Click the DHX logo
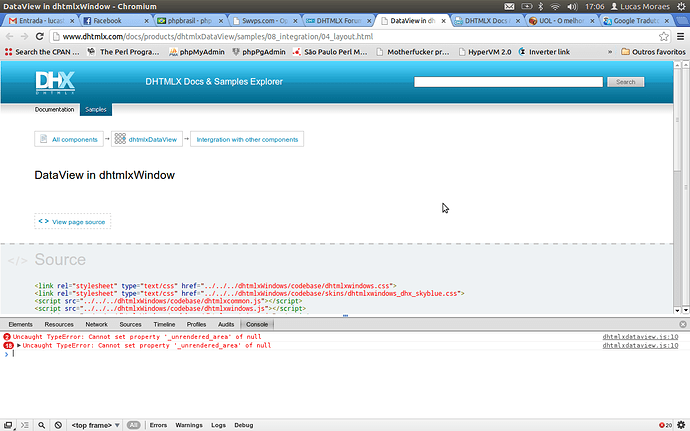This screenshot has height=431, width=690. tap(55, 82)
